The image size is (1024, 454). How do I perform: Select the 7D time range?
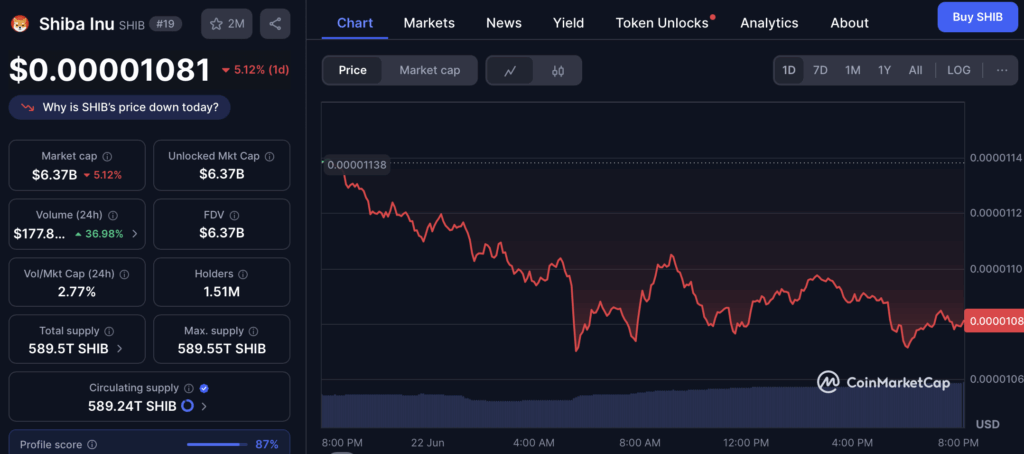point(820,71)
